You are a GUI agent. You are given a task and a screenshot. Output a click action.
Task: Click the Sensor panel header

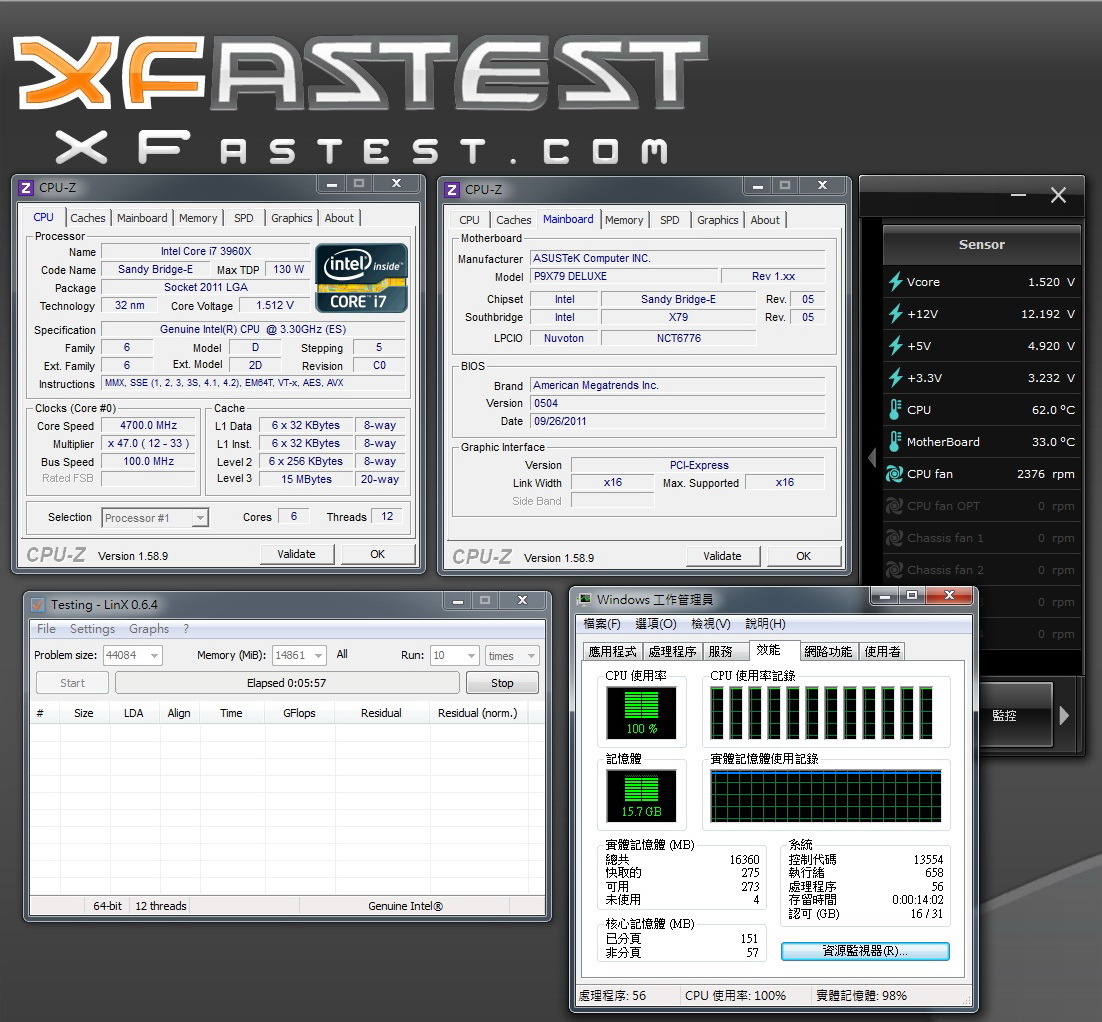pyautogui.click(x=982, y=245)
